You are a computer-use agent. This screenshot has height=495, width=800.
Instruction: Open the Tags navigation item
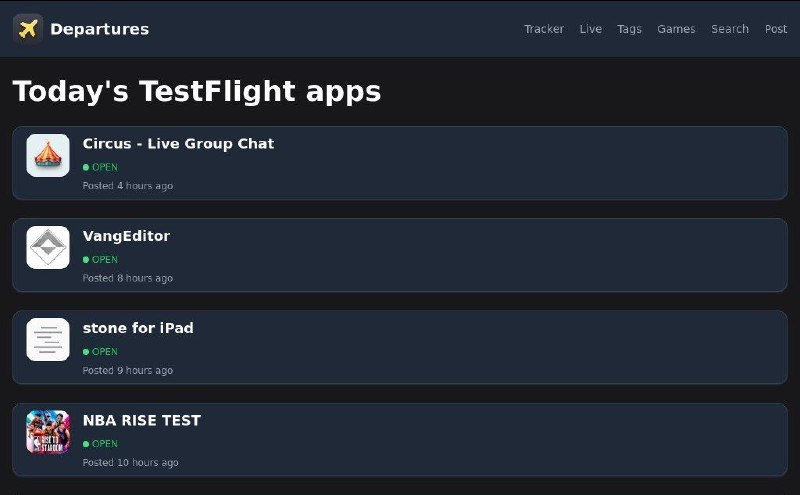(629, 29)
